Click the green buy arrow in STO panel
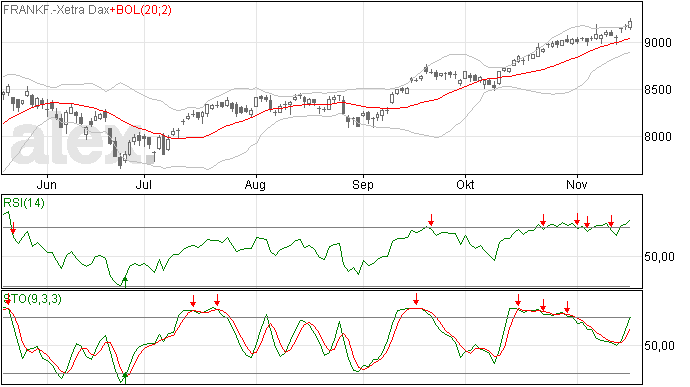Screen dimensions: 690x387 (125, 378)
